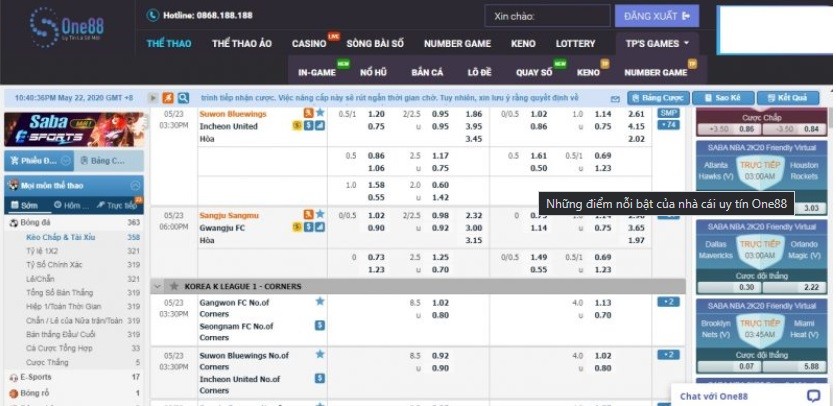The width and height of the screenshot is (836, 406).
Task: Open the THỂ THAO ẢO menu
Action: [242, 44]
